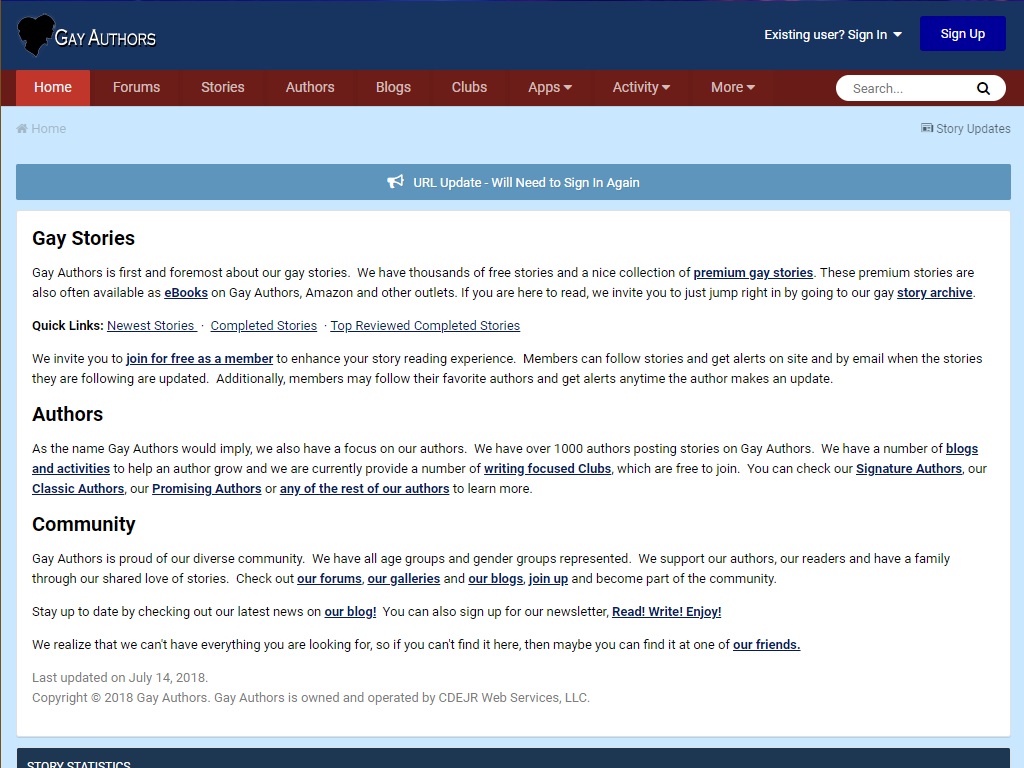This screenshot has height=768, width=1024.
Task: Open Top Reviewed Completed Stories link
Action: point(425,325)
